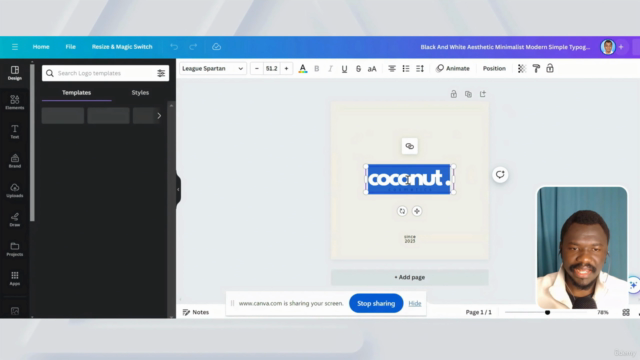This screenshot has height=360, width=640.
Task: Open the Elements sidebar panel
Action: pyautogui.click(x=15, y=102)
